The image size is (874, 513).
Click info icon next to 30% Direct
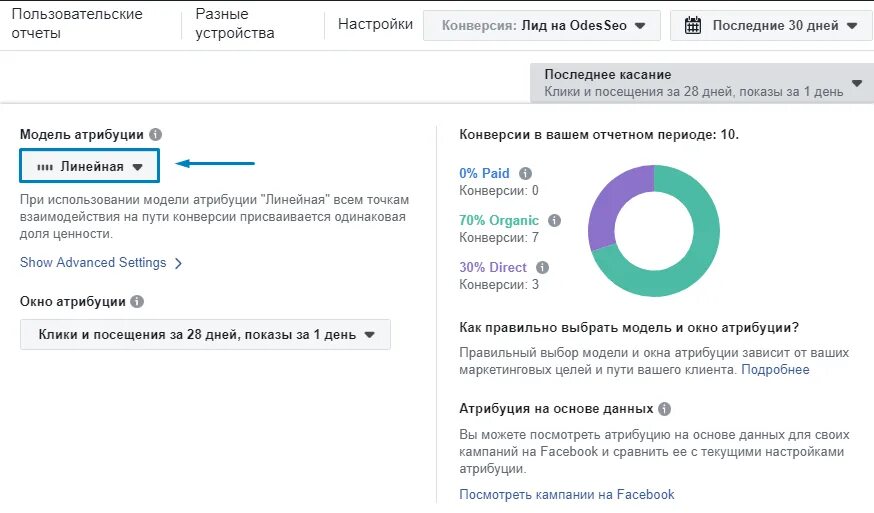pyautogui.click(x=542, y=268)
